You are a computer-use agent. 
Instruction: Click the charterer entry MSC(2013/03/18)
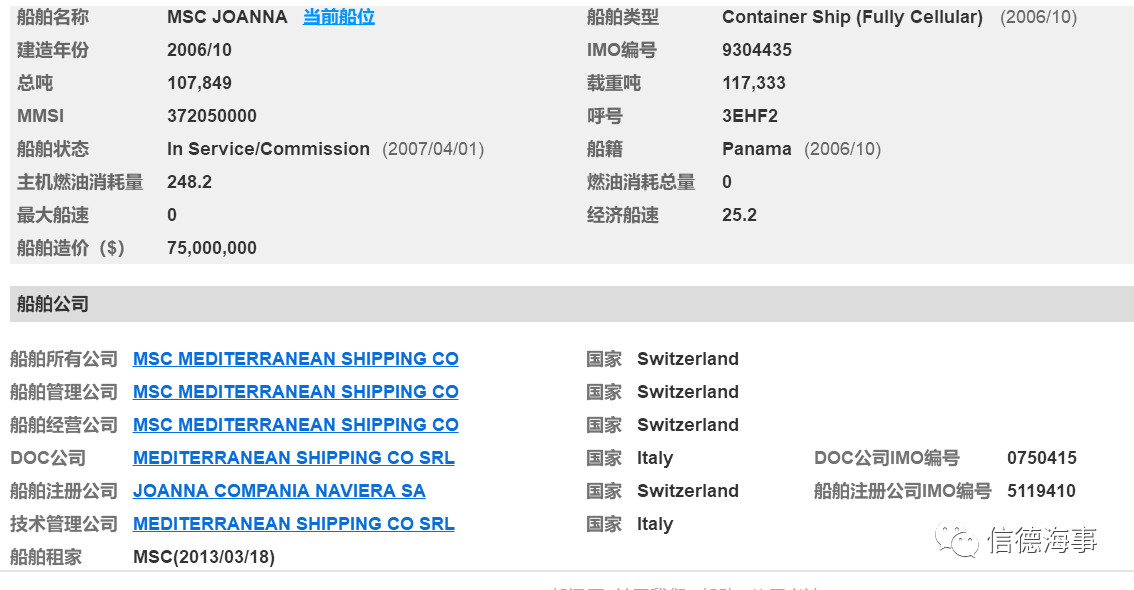(204, 557)
